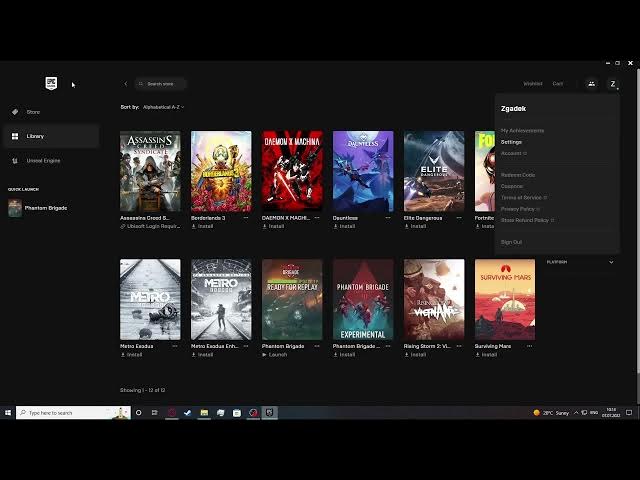
Task: Open Surviving Mars cover art
Action: [x=505, y=299]
